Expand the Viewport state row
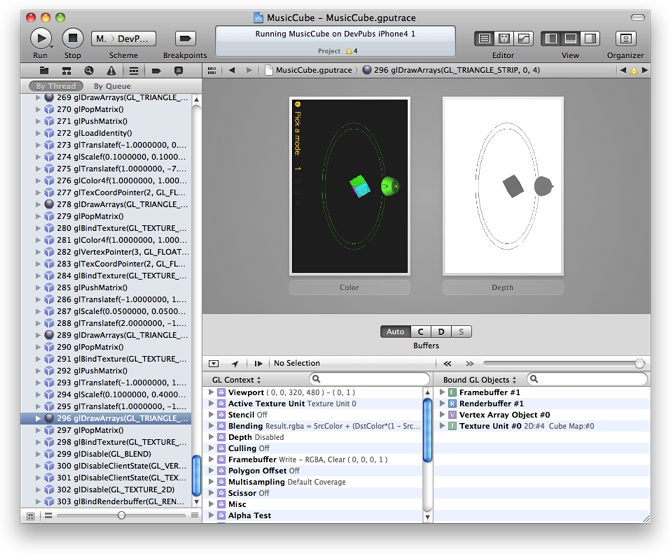The image size is (671, 554). pyautogui.click(x=211, y=393)
